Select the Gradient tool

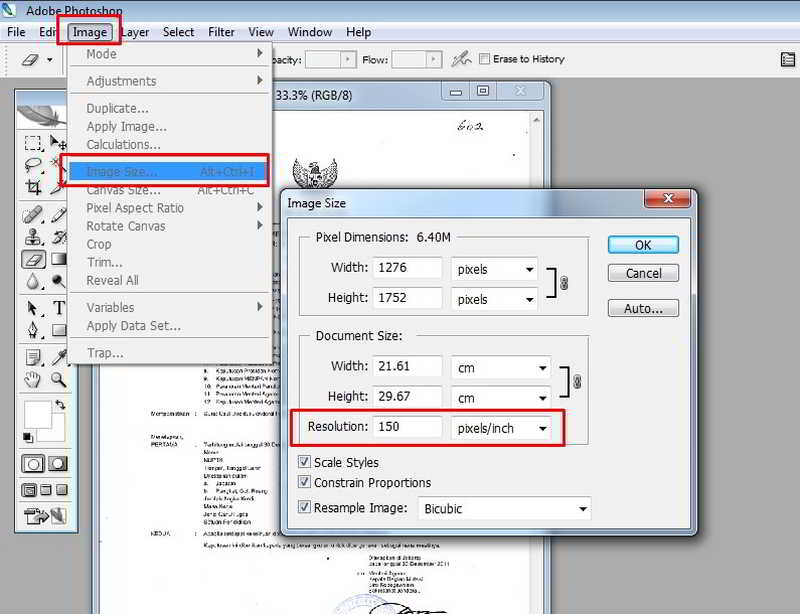[x=59, y=259]
